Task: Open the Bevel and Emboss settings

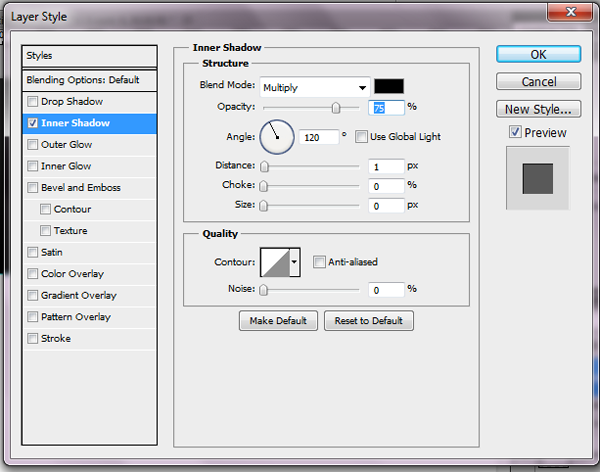Action: coord(80,188)
